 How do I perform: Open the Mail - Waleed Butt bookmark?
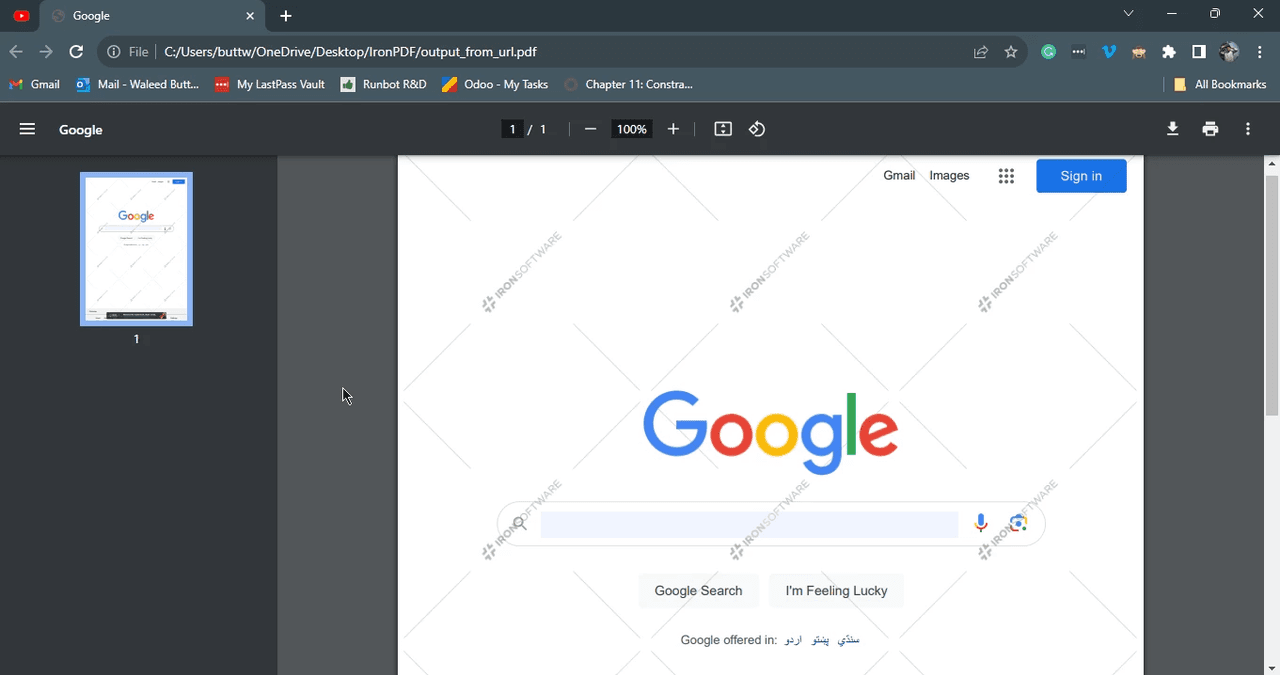click(x=137, y=85)
